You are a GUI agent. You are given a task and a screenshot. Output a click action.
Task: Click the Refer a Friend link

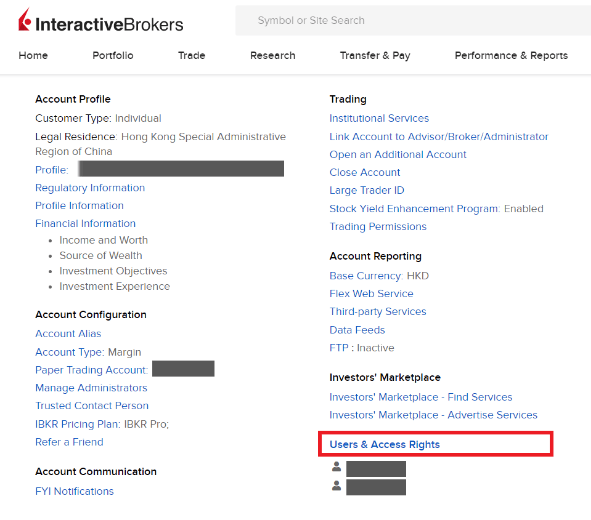click(x=69, y=442)
